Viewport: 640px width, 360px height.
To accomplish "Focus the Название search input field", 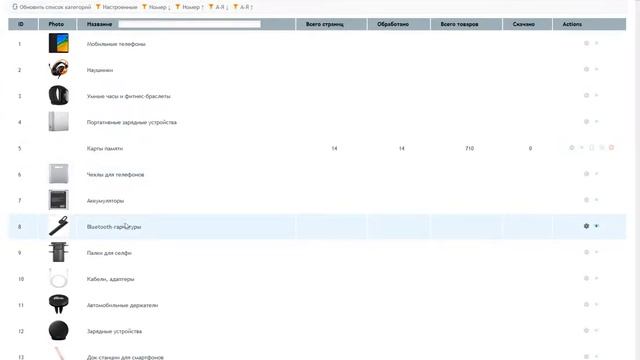I will [189, 24].
